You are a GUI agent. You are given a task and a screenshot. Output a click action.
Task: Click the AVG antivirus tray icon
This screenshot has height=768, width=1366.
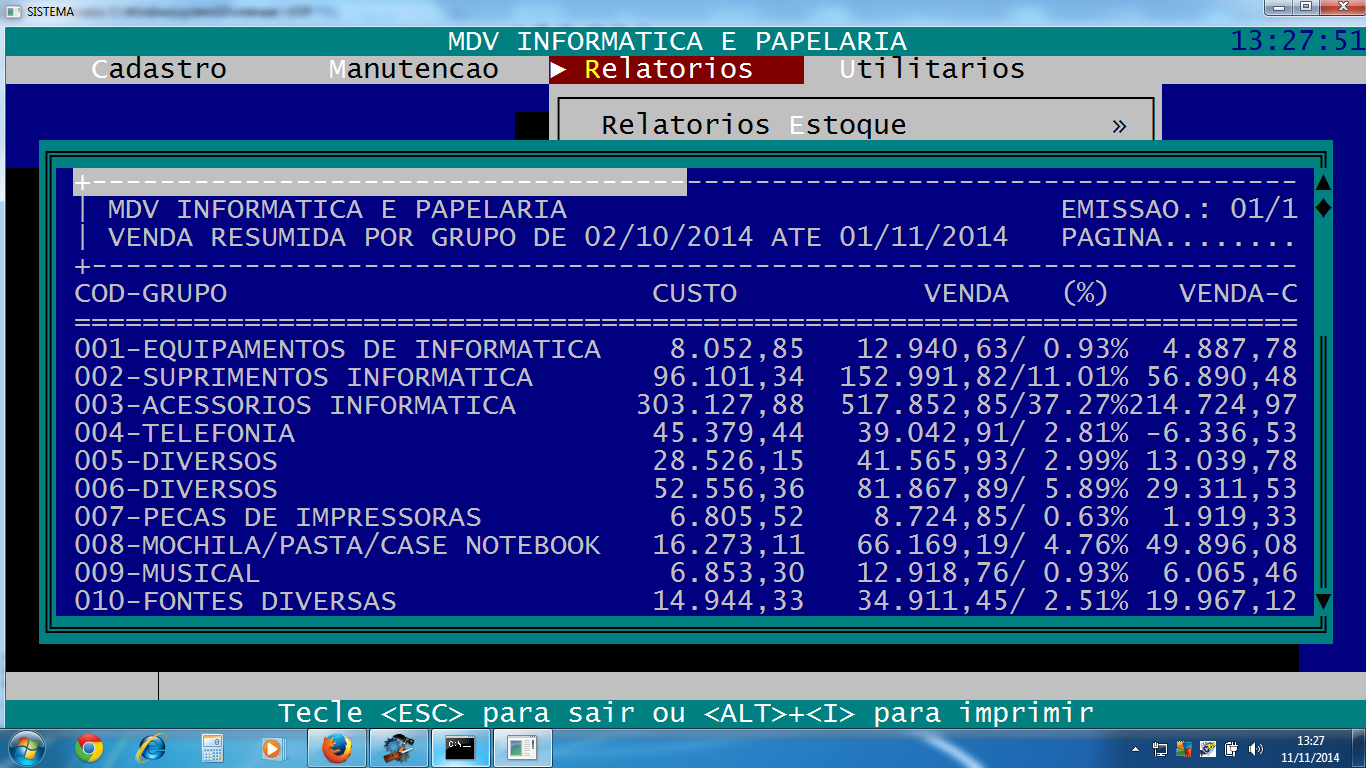click(1184, 748)
